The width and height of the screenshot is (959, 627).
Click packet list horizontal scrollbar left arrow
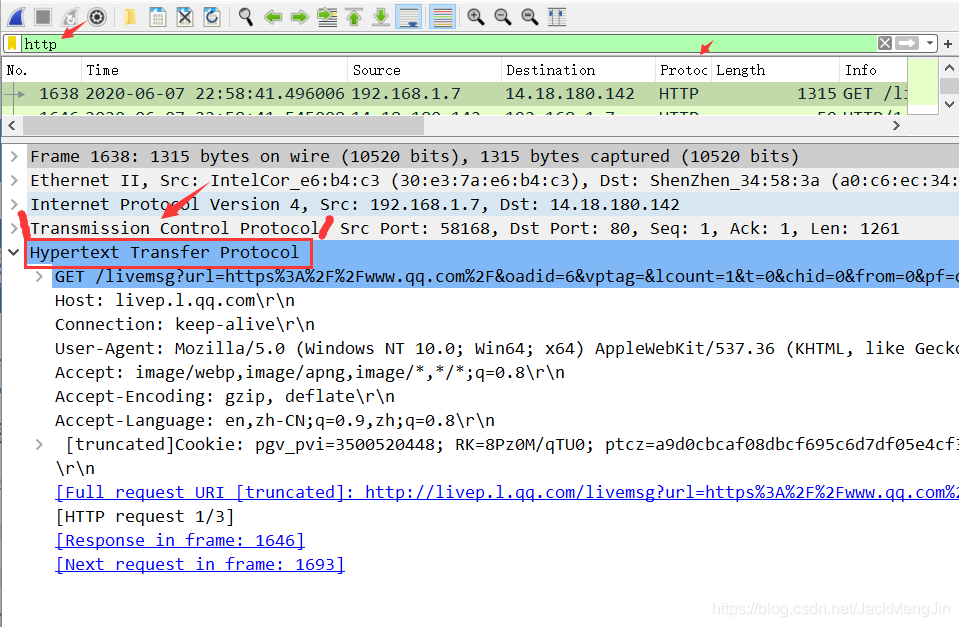point(12,125)
